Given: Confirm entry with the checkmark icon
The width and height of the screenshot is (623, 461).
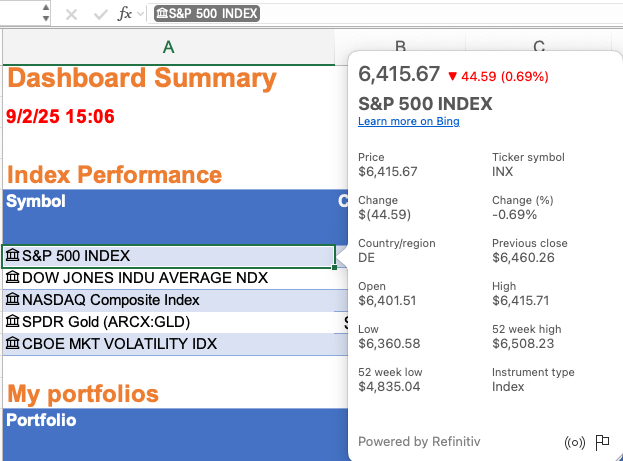Looking at the screenshot, I should tap(98, 14).
